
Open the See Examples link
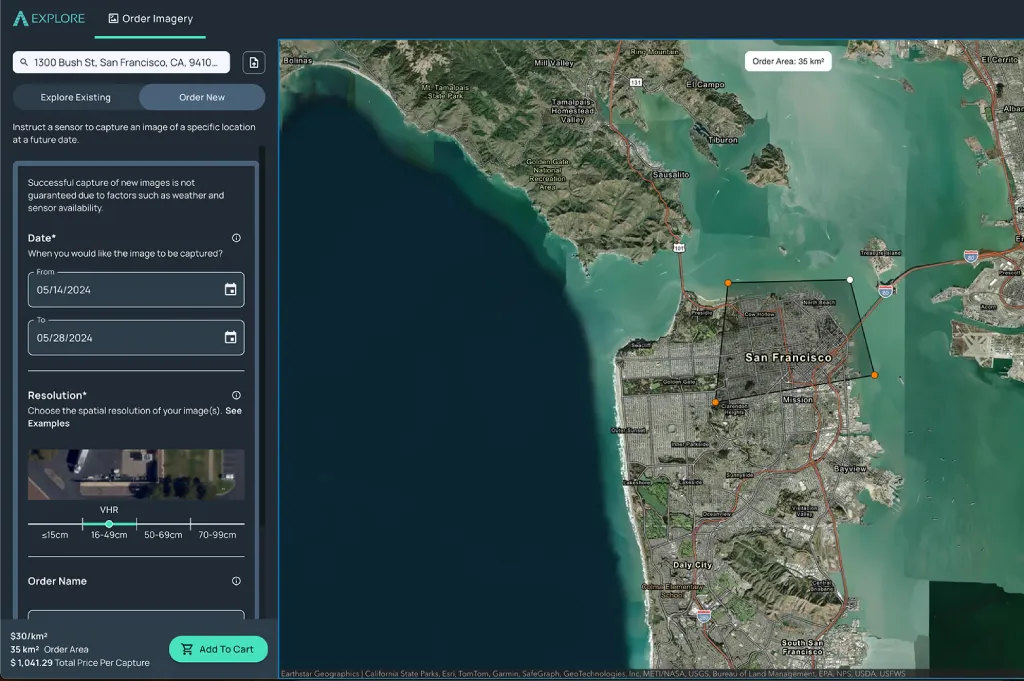click(135, 417)
